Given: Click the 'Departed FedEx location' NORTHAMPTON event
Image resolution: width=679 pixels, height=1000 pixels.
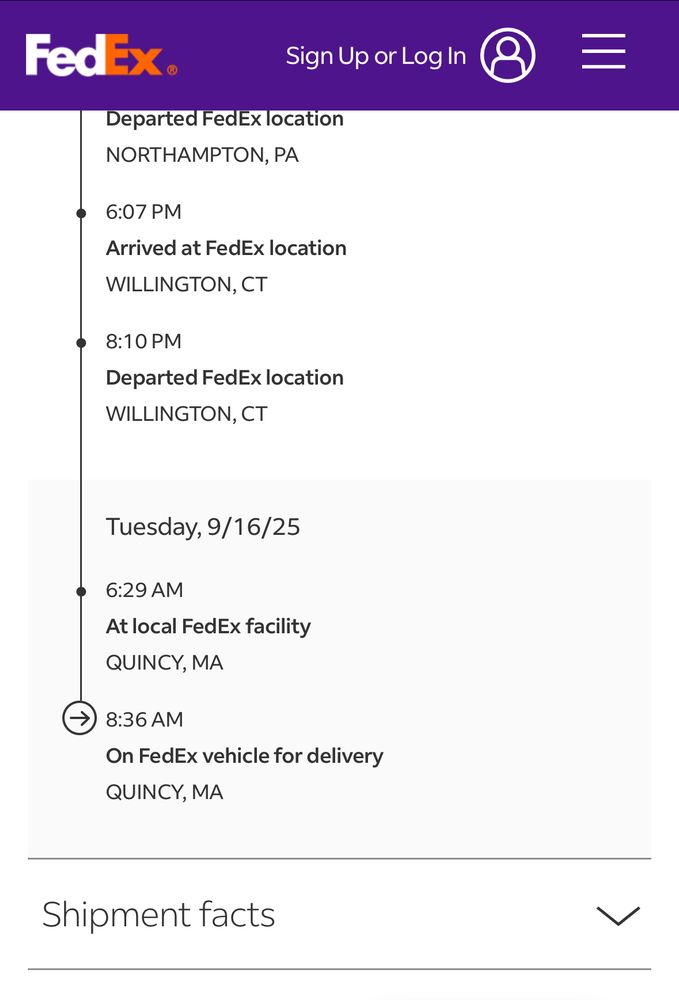Looking at the screenshot, I should click(224, 118).
